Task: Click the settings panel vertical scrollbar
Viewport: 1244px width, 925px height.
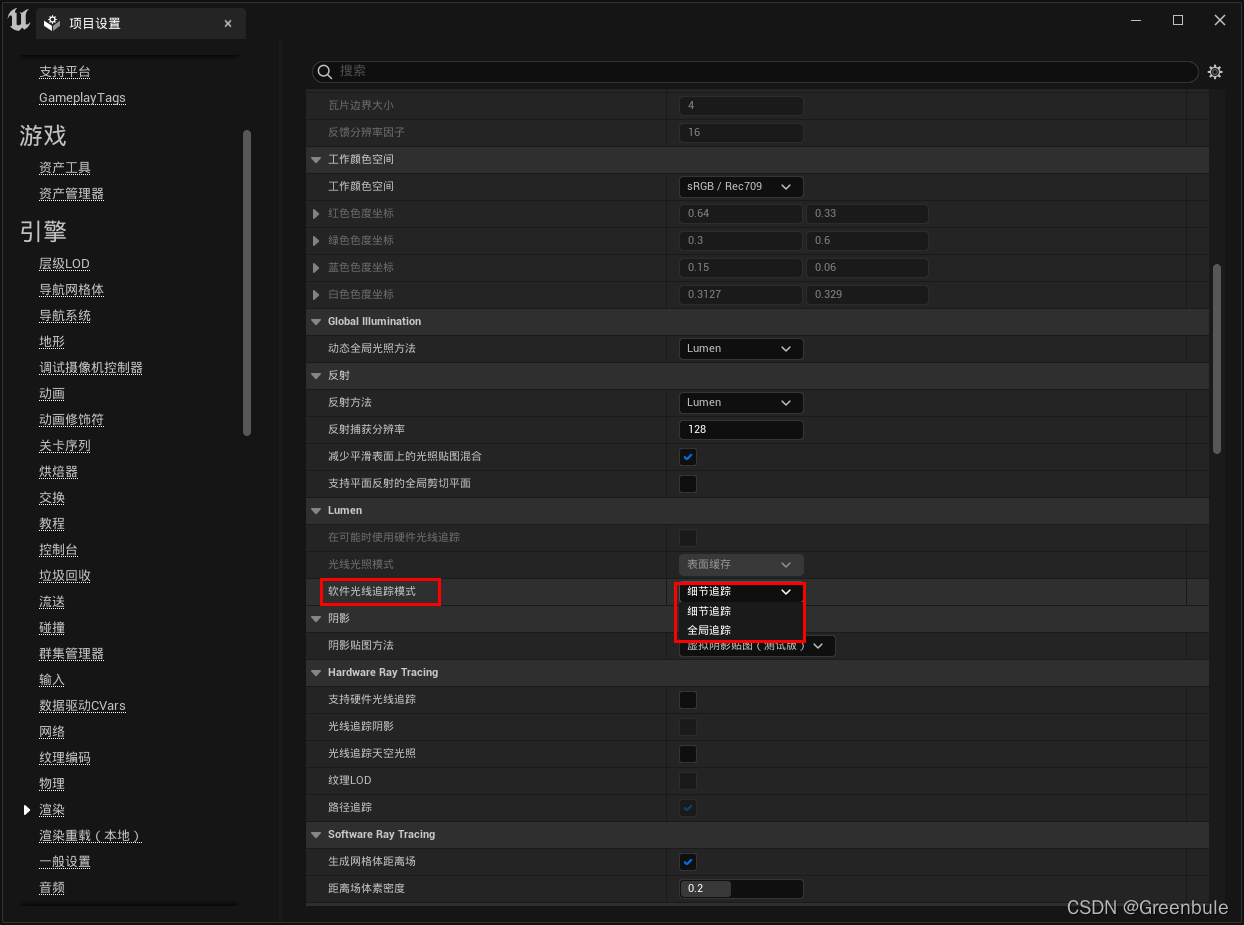Action: tap(1217, 359)
